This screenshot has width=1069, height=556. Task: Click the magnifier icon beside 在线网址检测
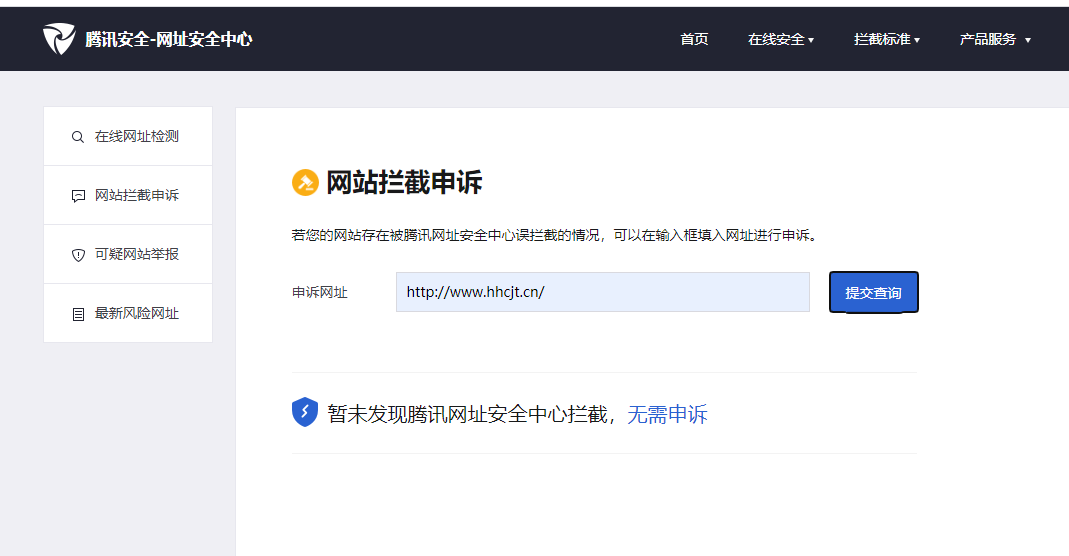(78, 137)
